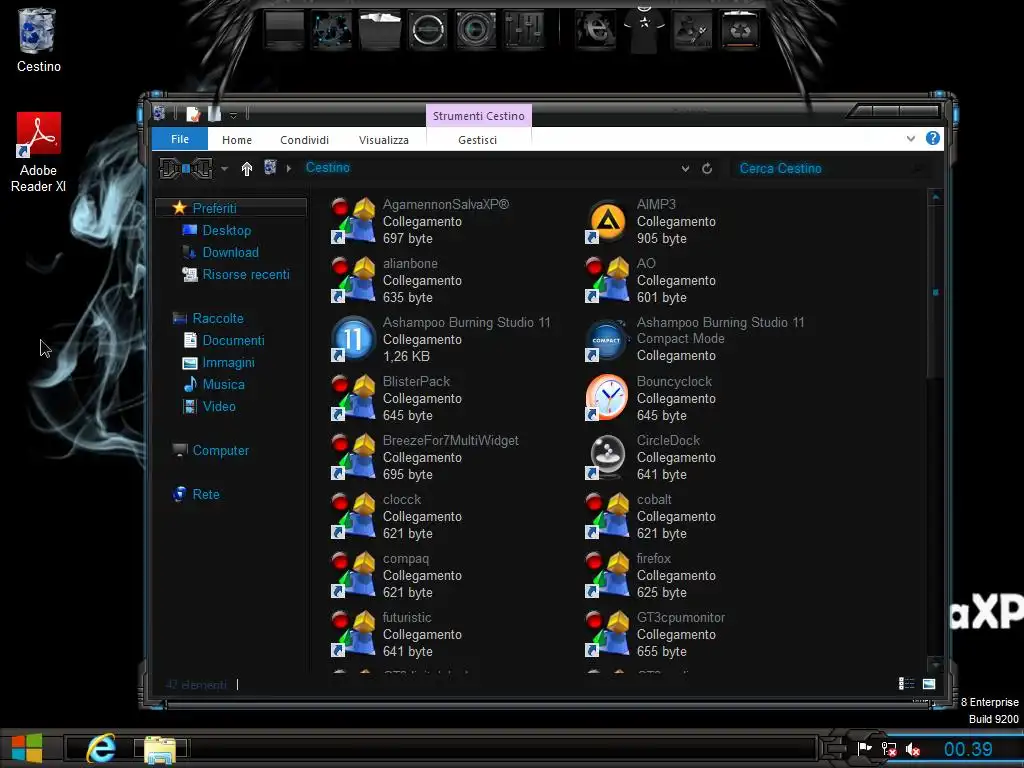Open File Explorer from the taskbar
This screenshot has height=768, width=1024.
click(160, 748)
